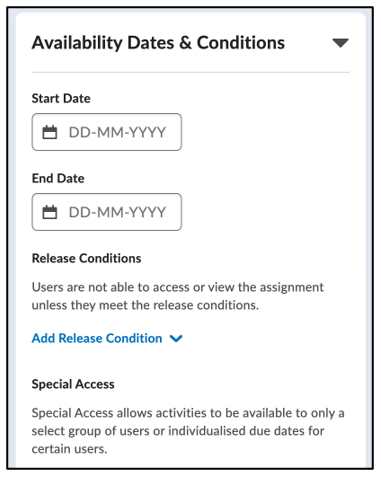Screen dimensions: 381x481
Task: Open the End Date calendar picker icon
Action: point(50,212)
